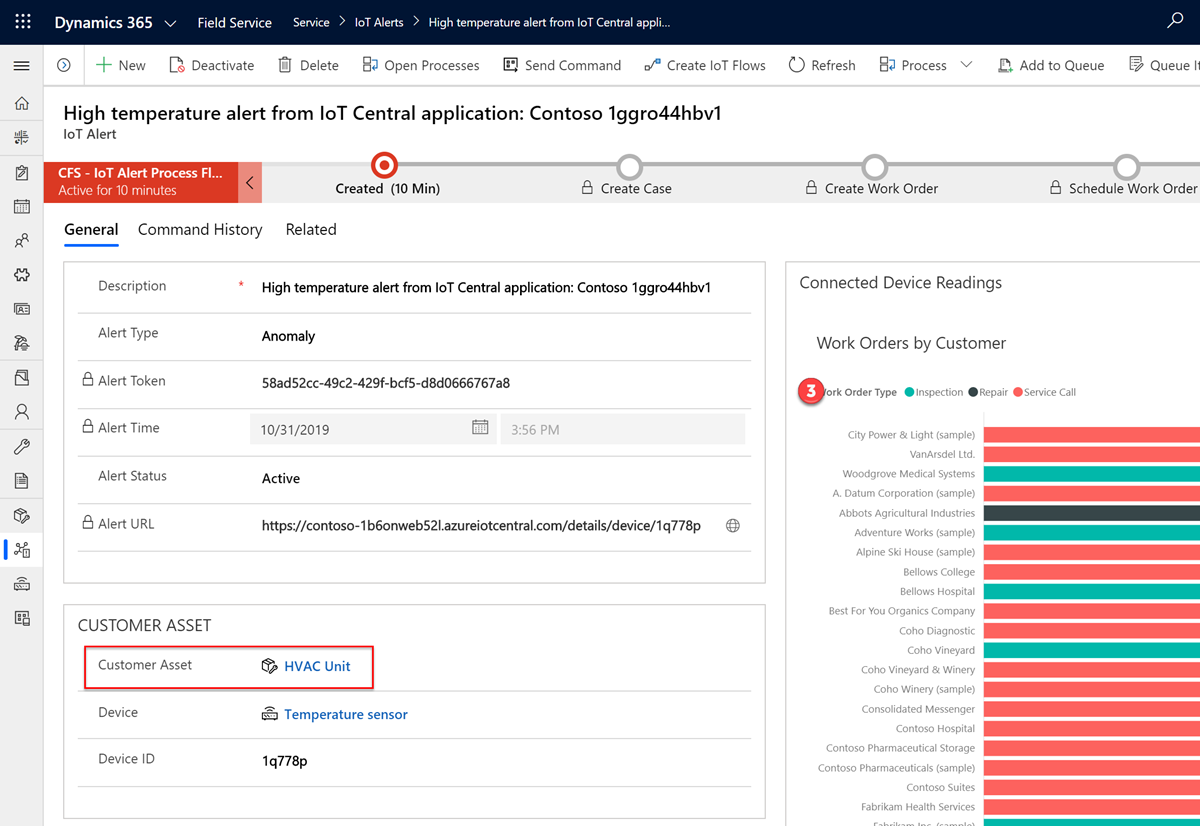Click Send Command
Screen dimensions: 1200x826
pos(562,65)
